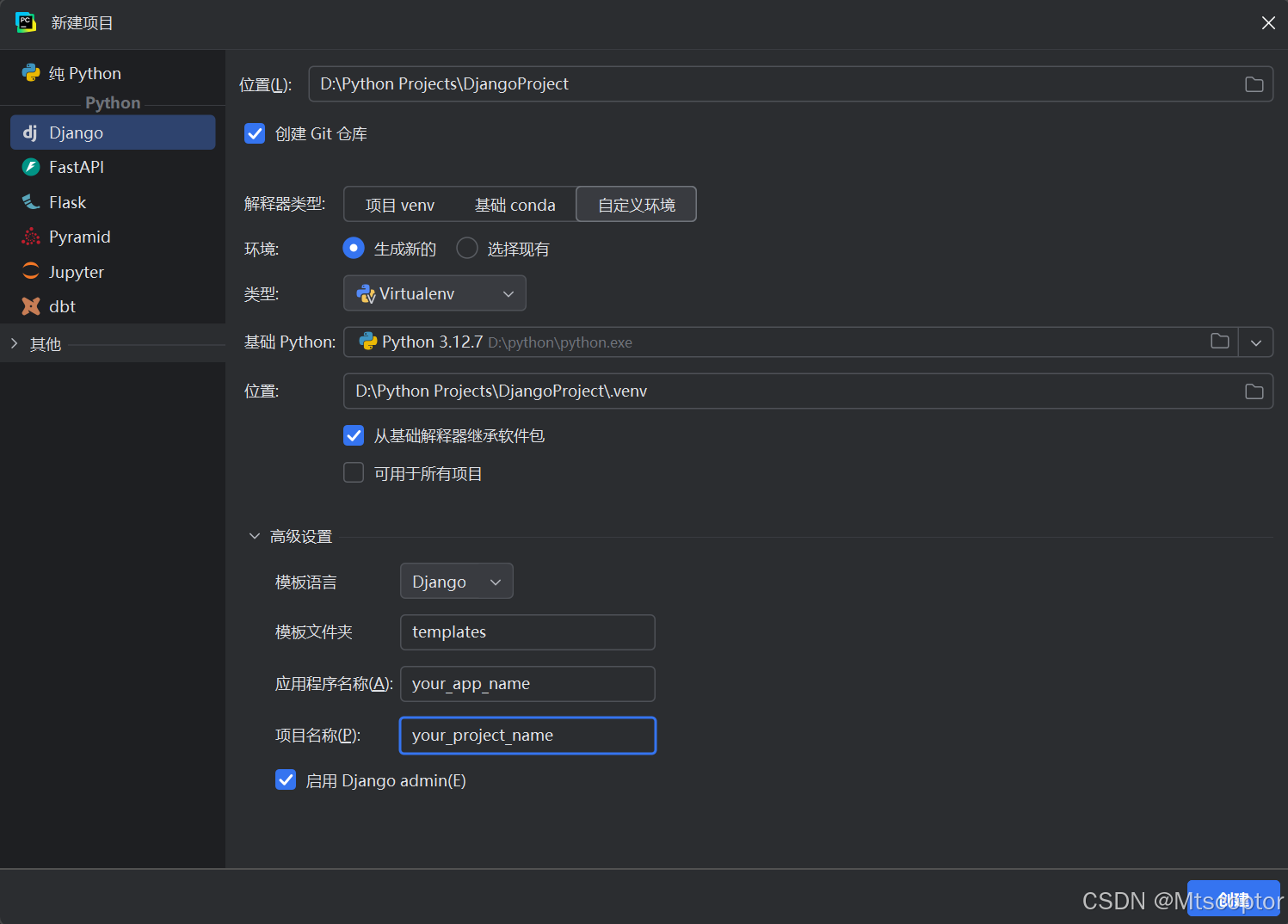Click the Pure Python project icon

(31, 73)
